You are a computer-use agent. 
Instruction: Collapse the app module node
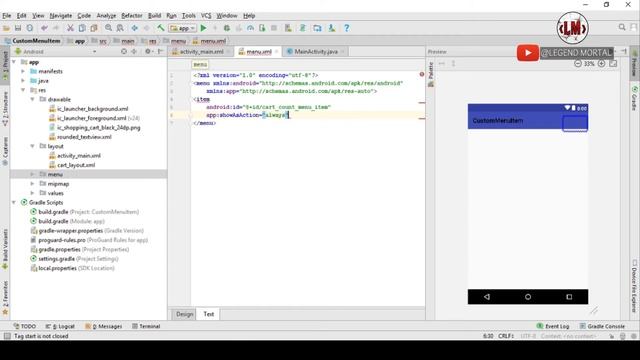click(14, 62)
